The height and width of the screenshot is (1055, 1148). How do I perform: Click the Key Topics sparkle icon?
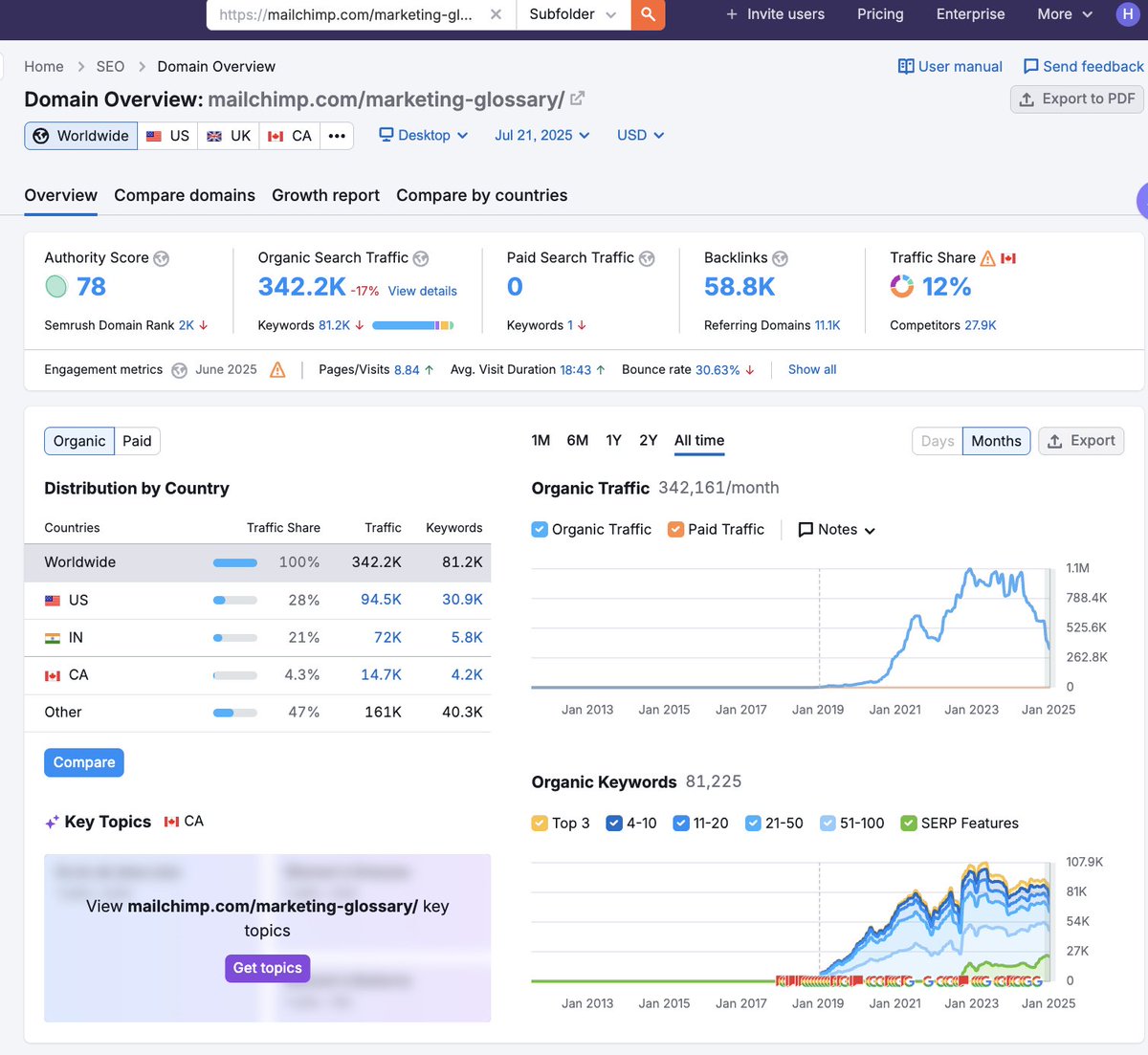52,822
